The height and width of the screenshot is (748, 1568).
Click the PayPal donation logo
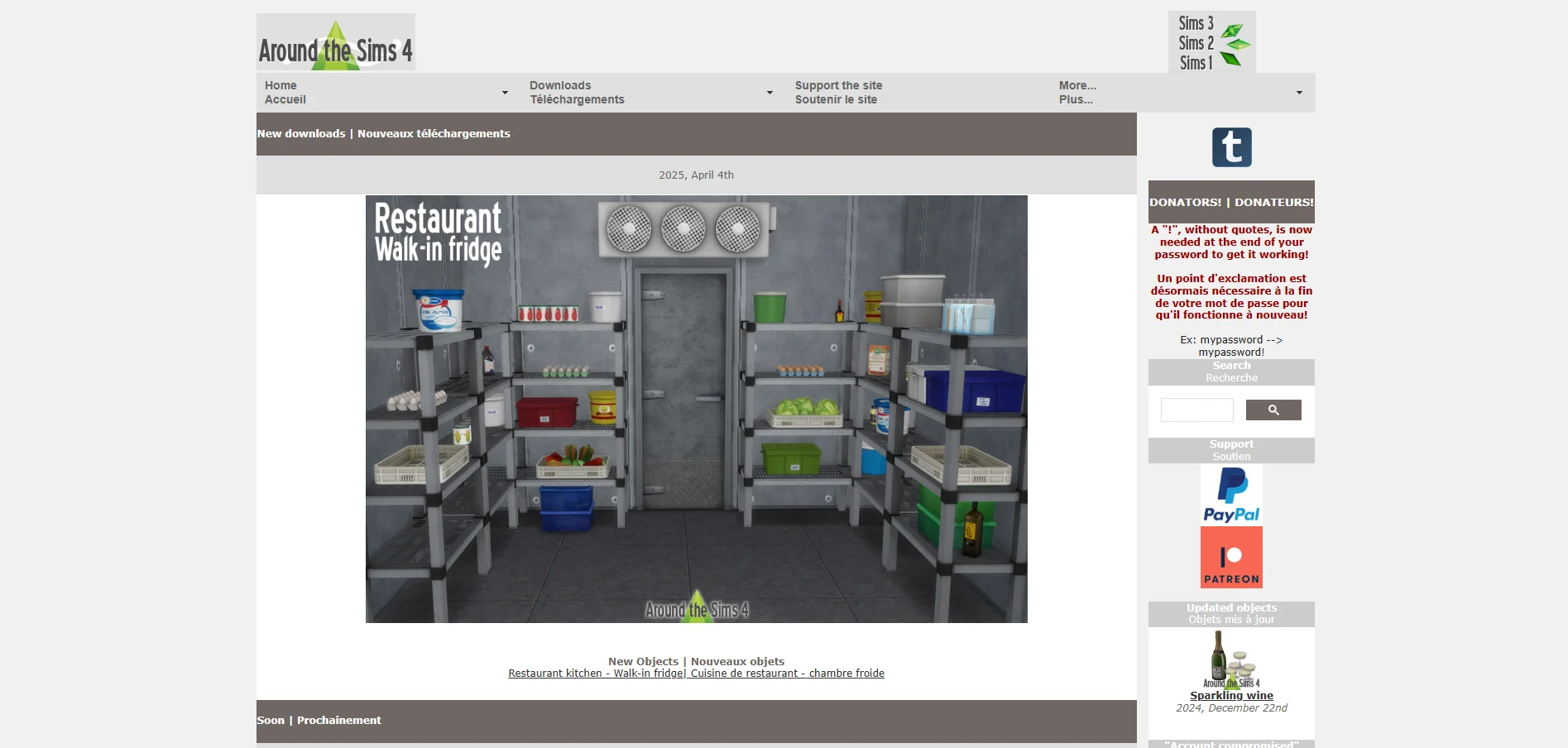[1231, 494]
